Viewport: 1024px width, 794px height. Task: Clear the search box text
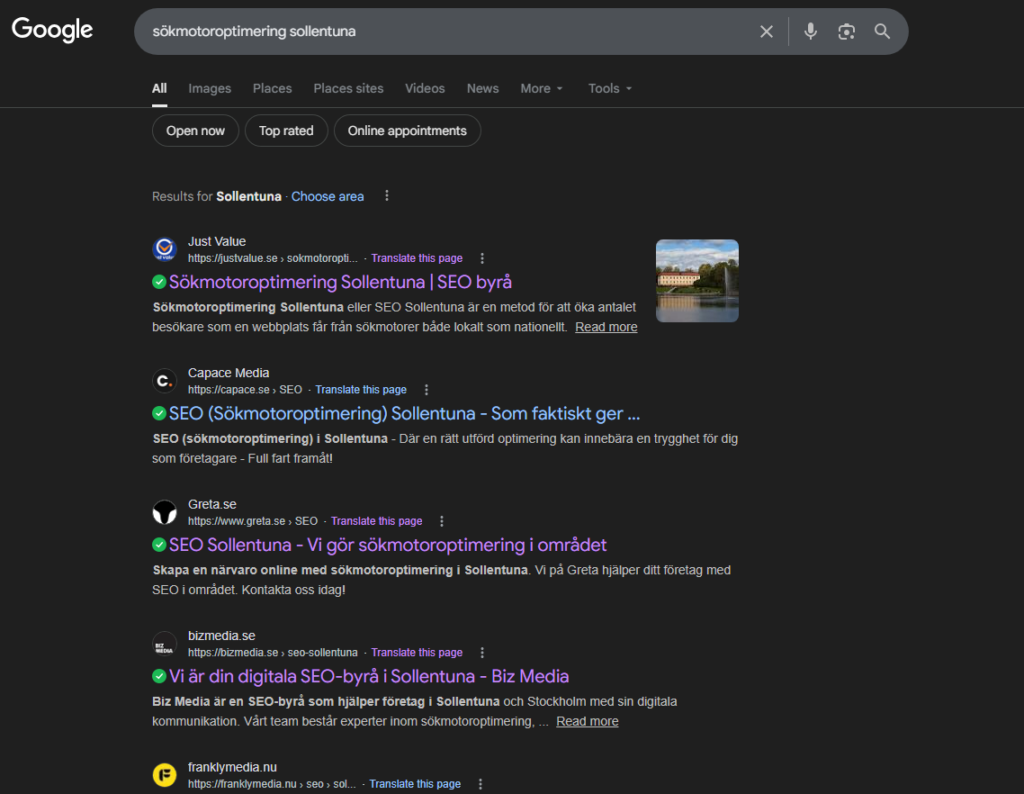click(766, 32)
